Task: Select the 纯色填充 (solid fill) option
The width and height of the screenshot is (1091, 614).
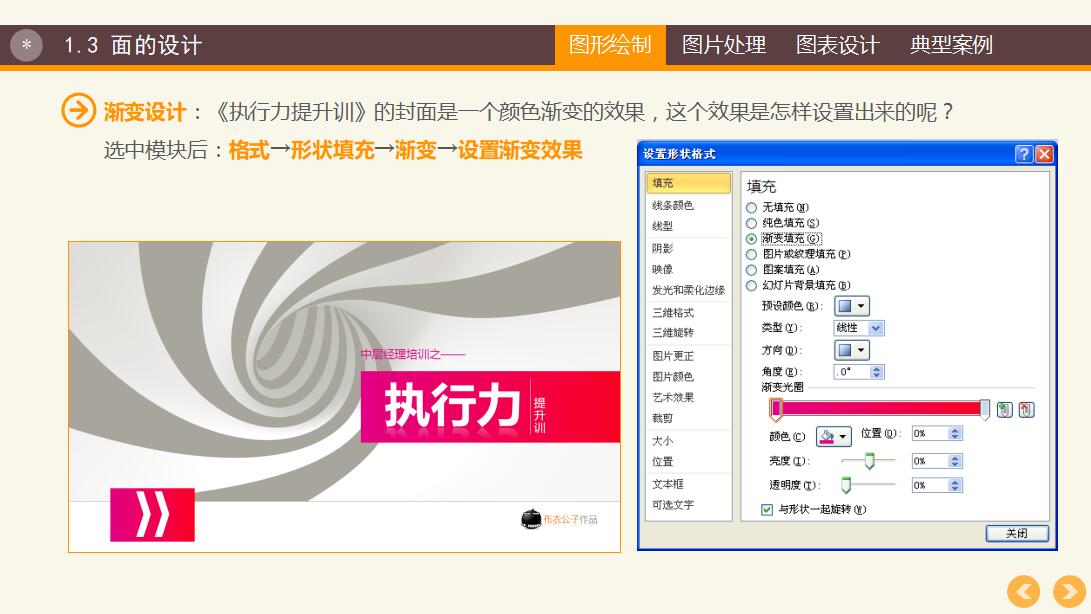Action: (x=752, y=223)
